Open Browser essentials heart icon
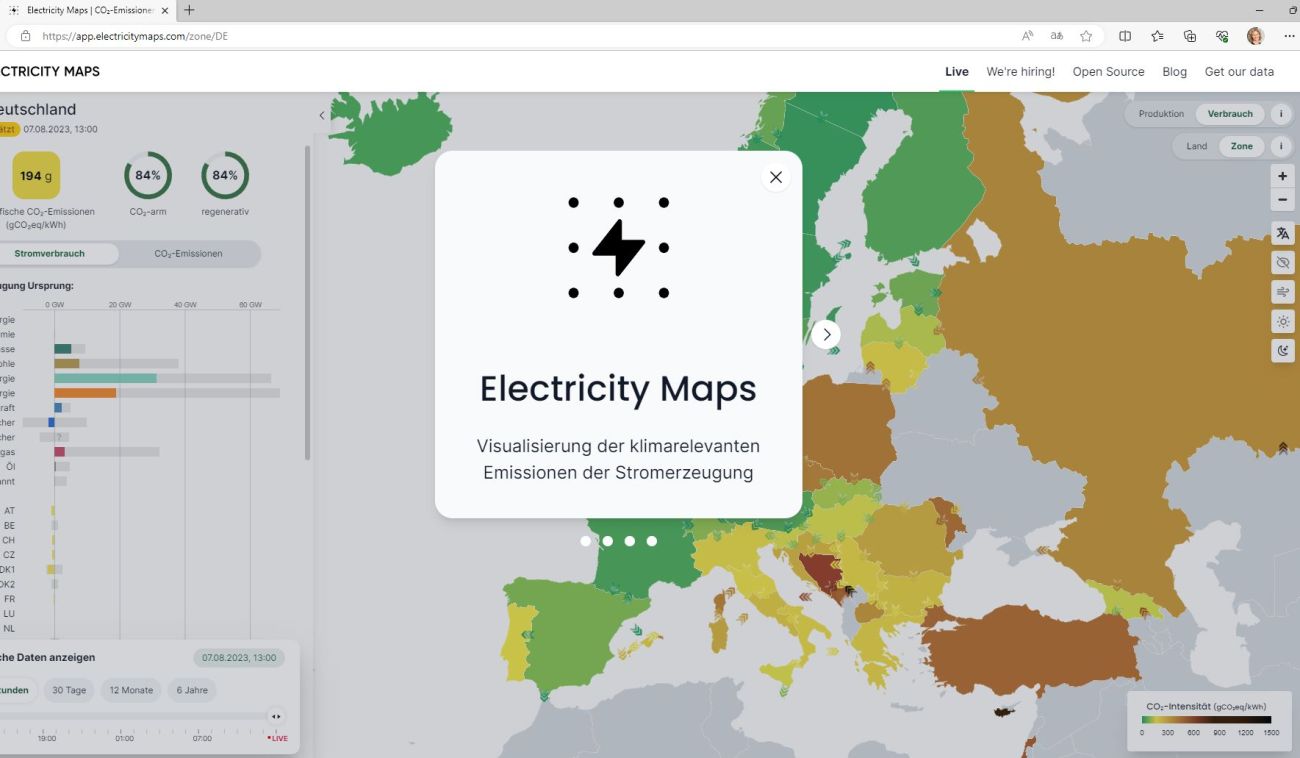Screen dimensions: 1300x758 coord(1222,36)
